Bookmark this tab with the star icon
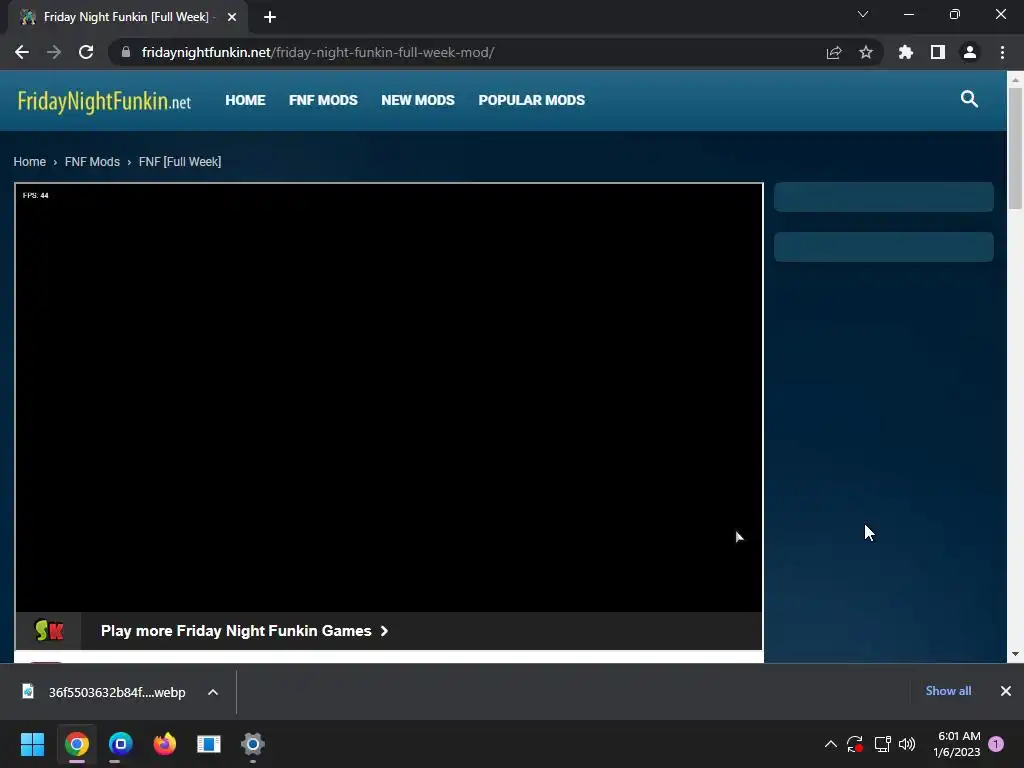Viewport: 1024px width, 768px height. 865,52
